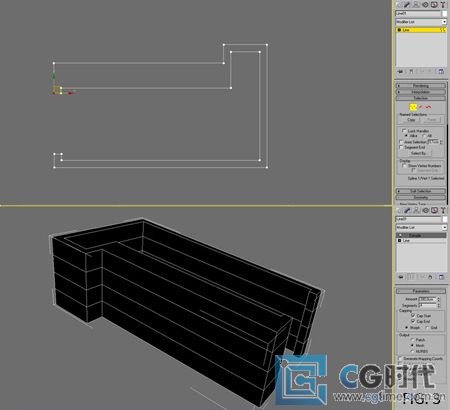450x410 pixels.
Task: Open Configure Modifier Sets below the Extrude stack
Action: point(441,277)
